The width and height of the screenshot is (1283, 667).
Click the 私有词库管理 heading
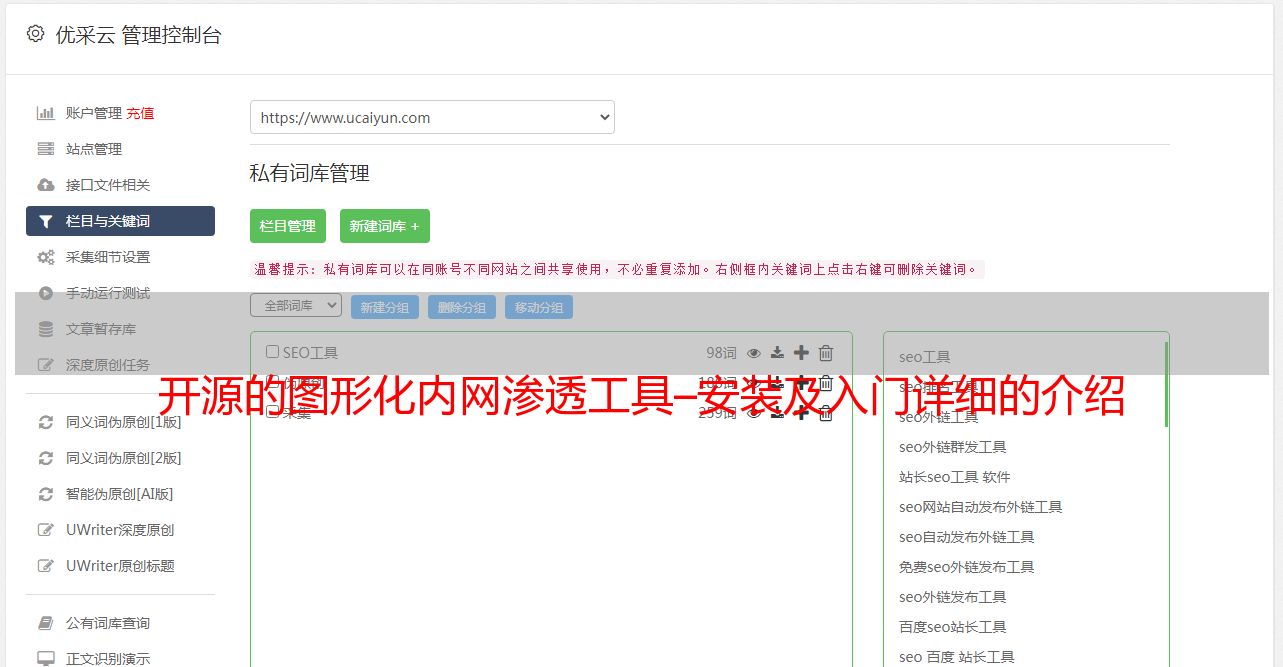[310, 173]
